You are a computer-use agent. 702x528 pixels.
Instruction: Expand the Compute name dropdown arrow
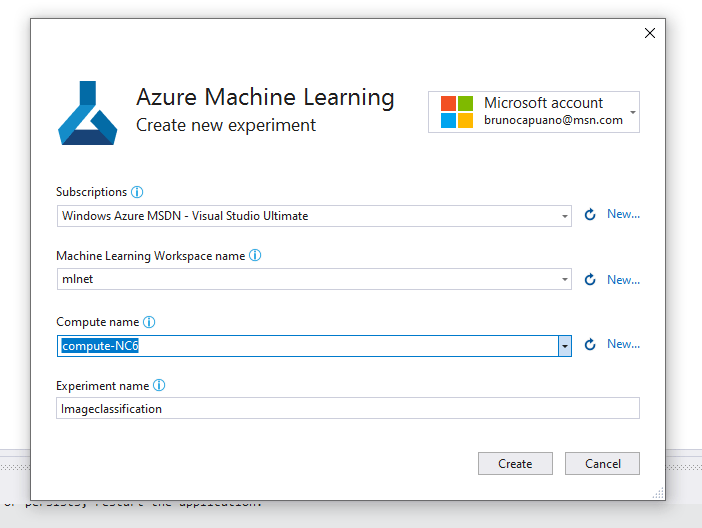[565, 345]
